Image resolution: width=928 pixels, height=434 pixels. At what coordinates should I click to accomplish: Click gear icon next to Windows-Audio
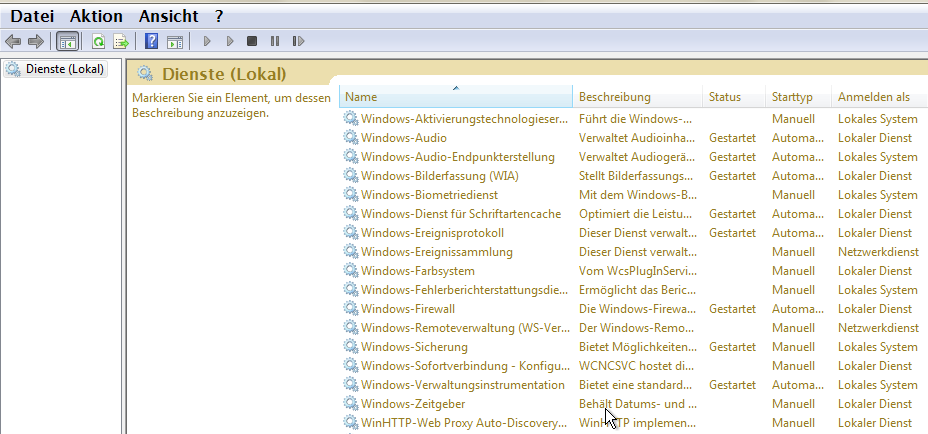351,137
